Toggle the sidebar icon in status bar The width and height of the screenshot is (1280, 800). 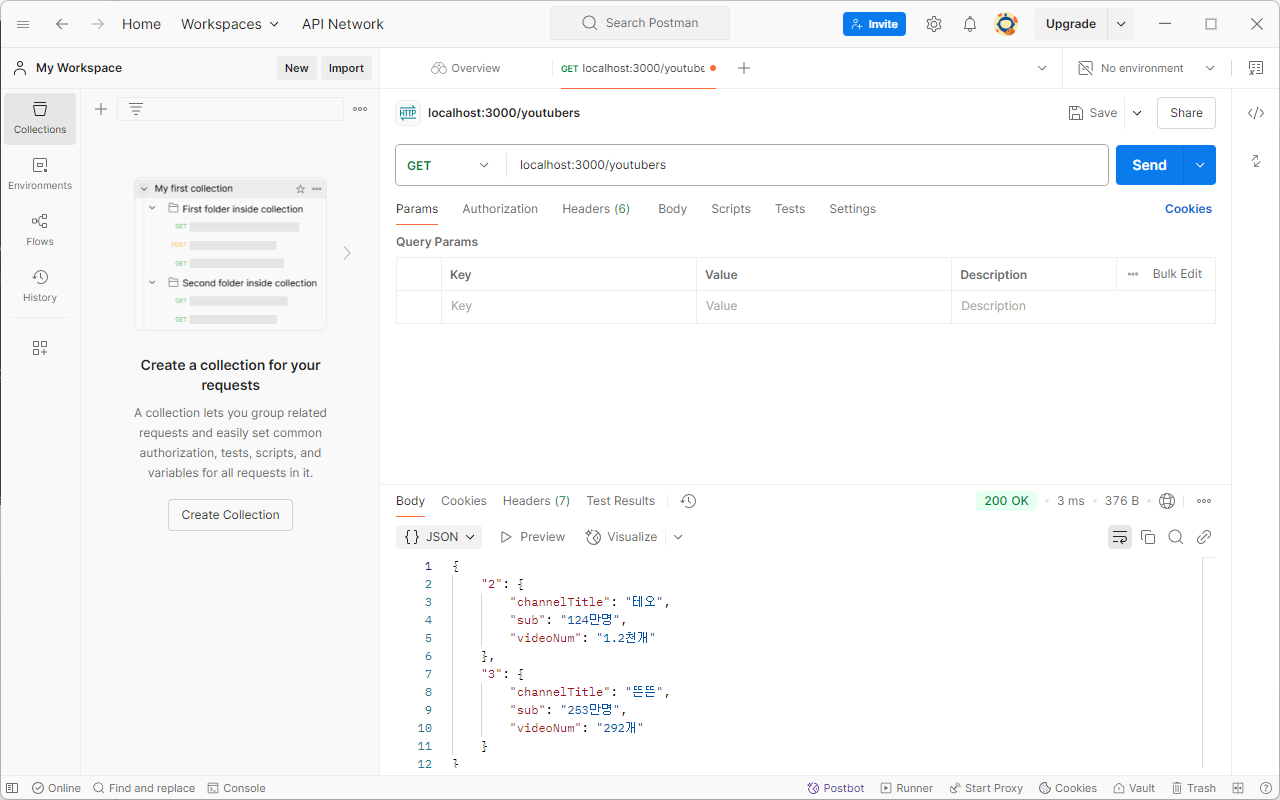click(12, 788)
